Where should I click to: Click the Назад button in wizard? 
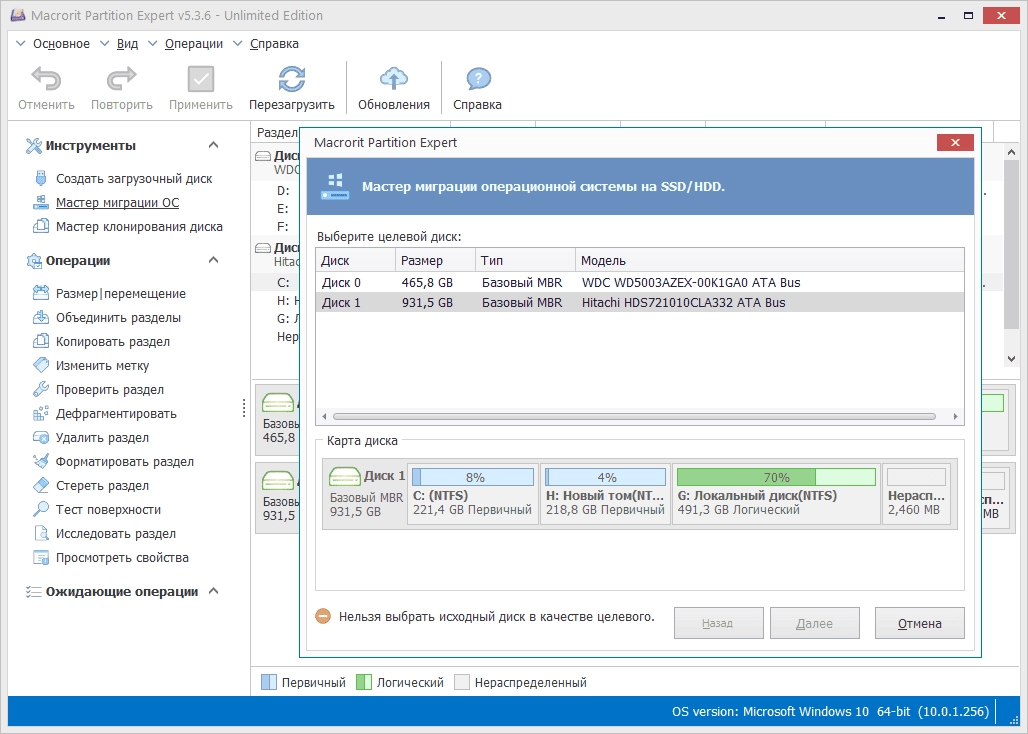[x=719, y=623]
